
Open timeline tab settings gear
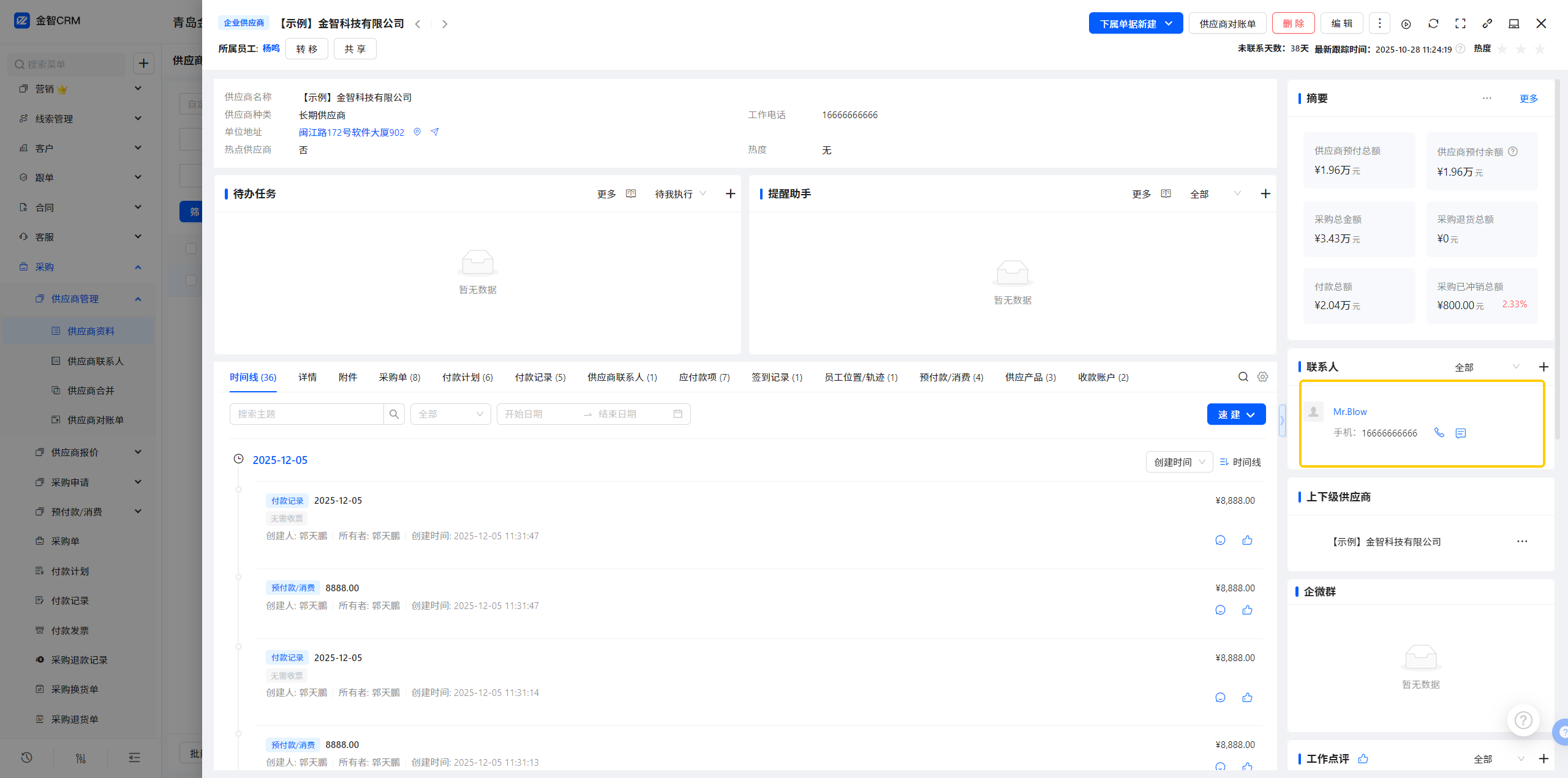tap(1262, 377)
